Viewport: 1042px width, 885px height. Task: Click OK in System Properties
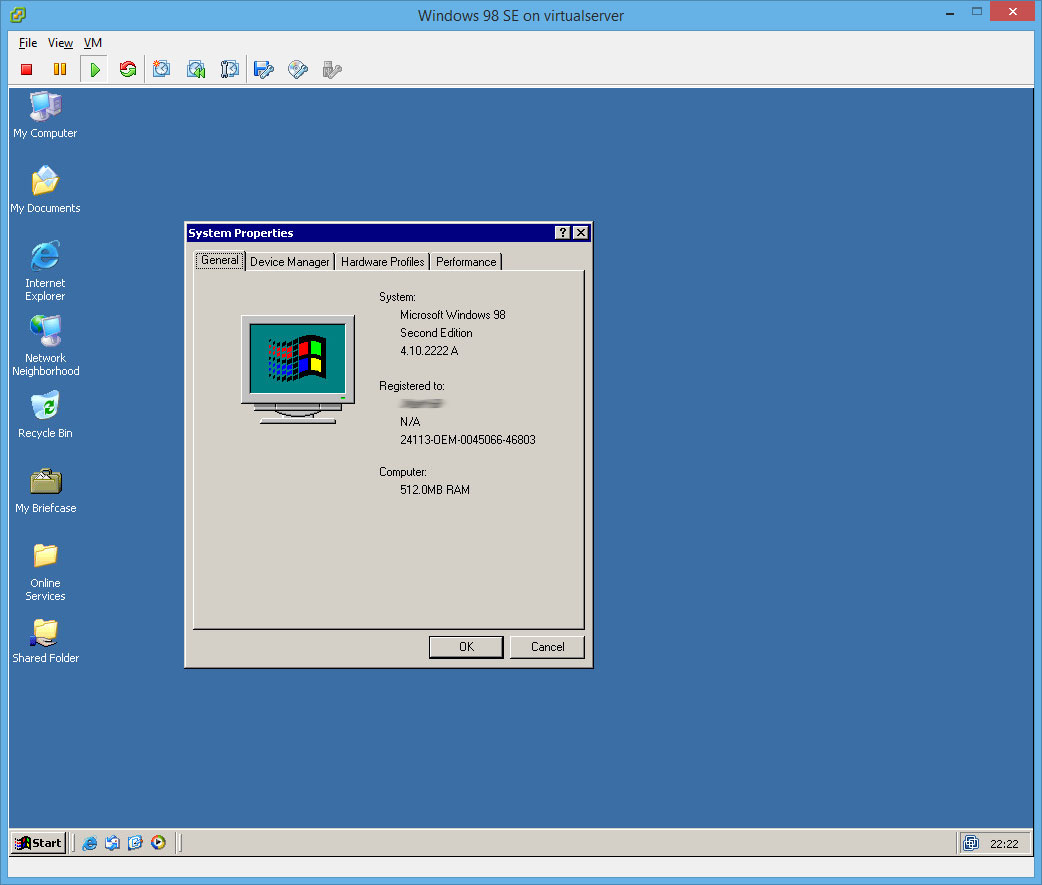pos(466,646)
